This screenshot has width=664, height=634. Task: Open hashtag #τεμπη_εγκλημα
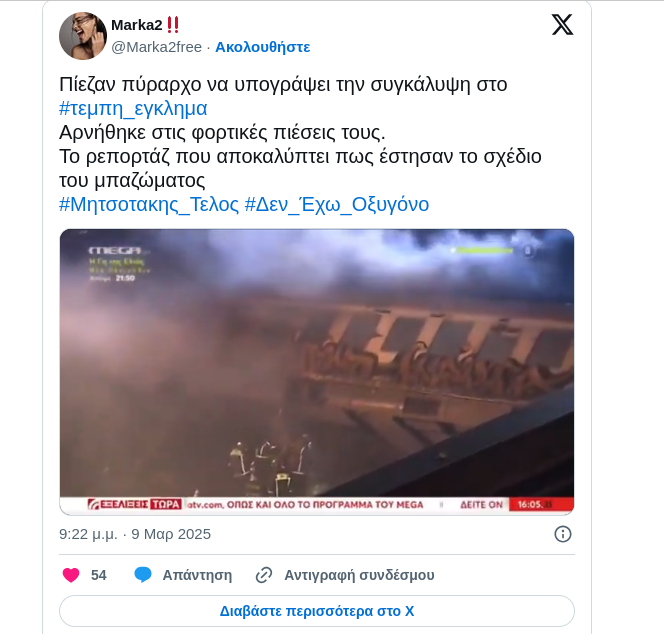[x=133, y=108]
